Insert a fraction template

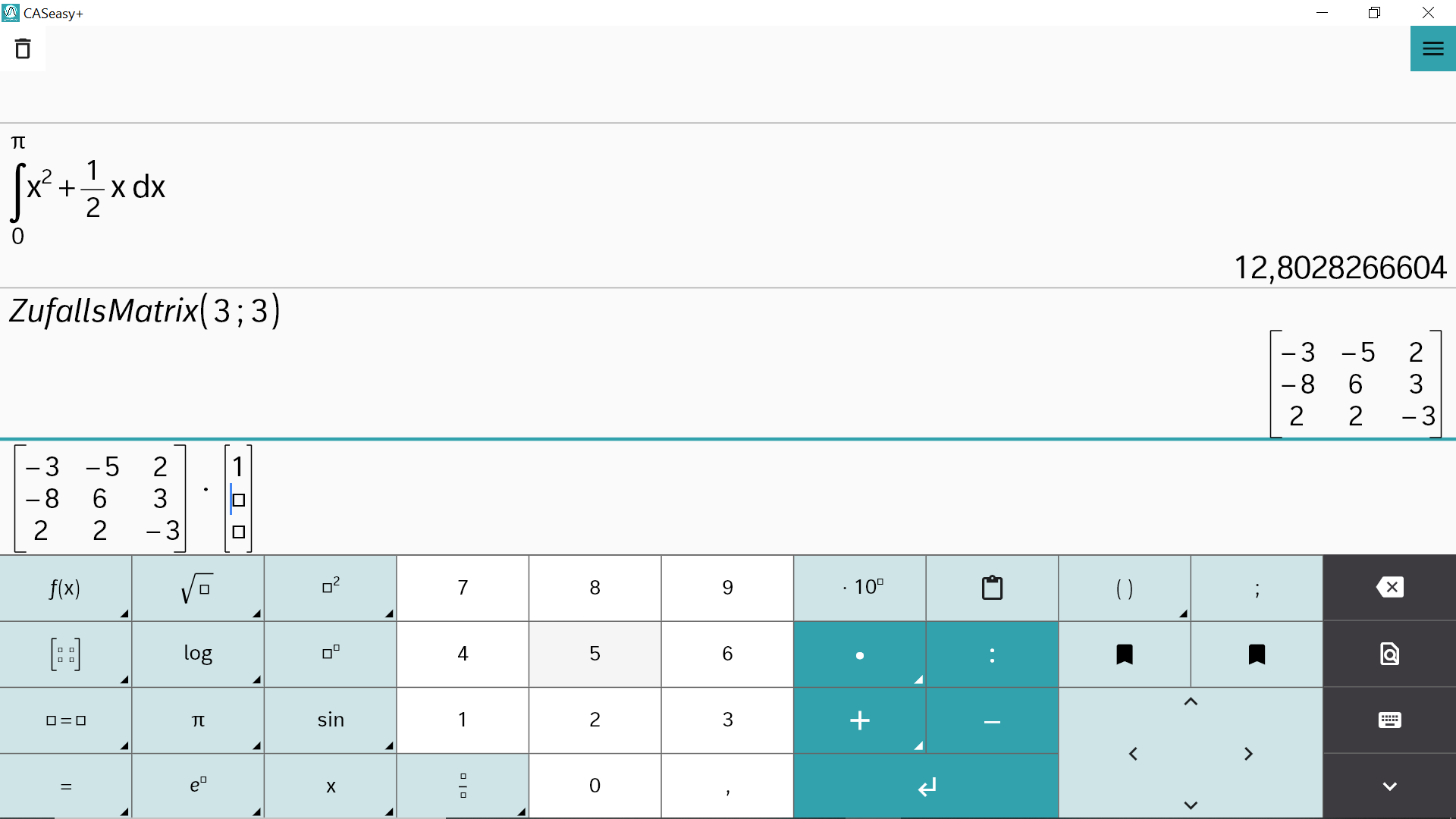pyautogui.click(x=463, y=786)
